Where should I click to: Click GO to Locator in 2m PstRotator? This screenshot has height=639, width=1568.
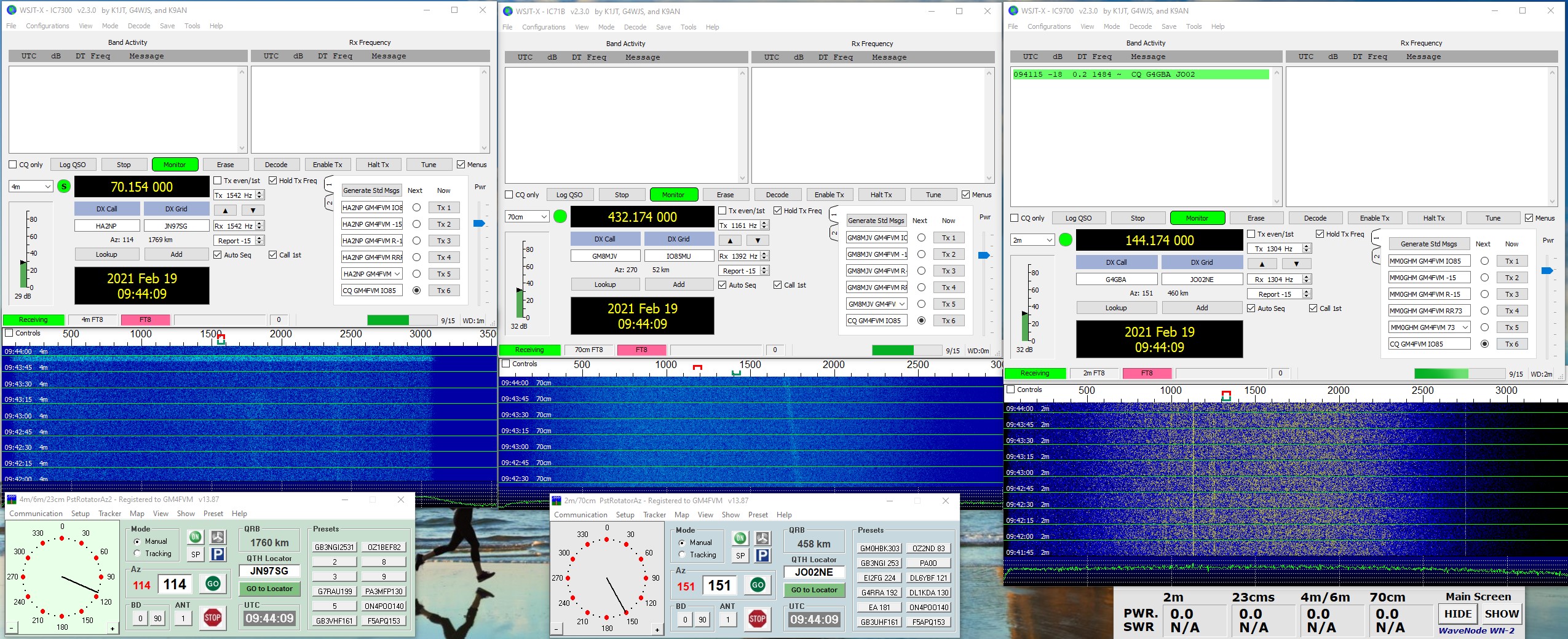tap(815, 590)
